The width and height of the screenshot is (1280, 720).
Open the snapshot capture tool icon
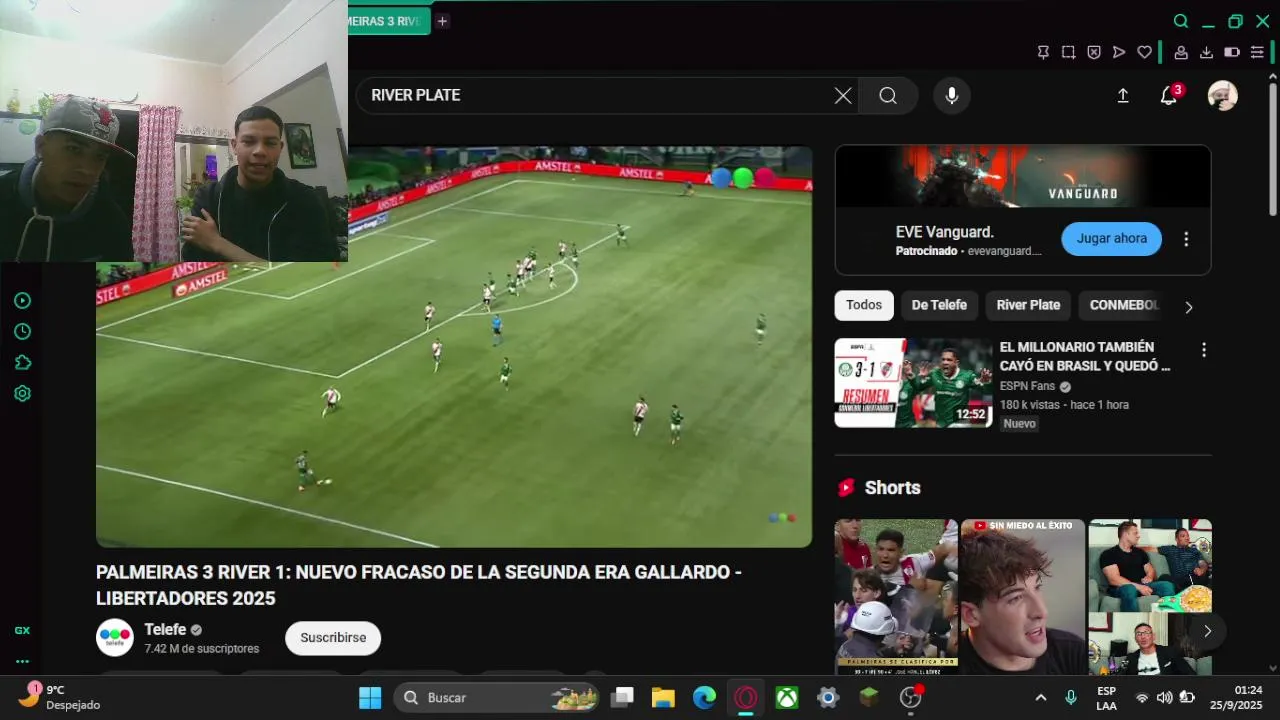[1068, 52]
